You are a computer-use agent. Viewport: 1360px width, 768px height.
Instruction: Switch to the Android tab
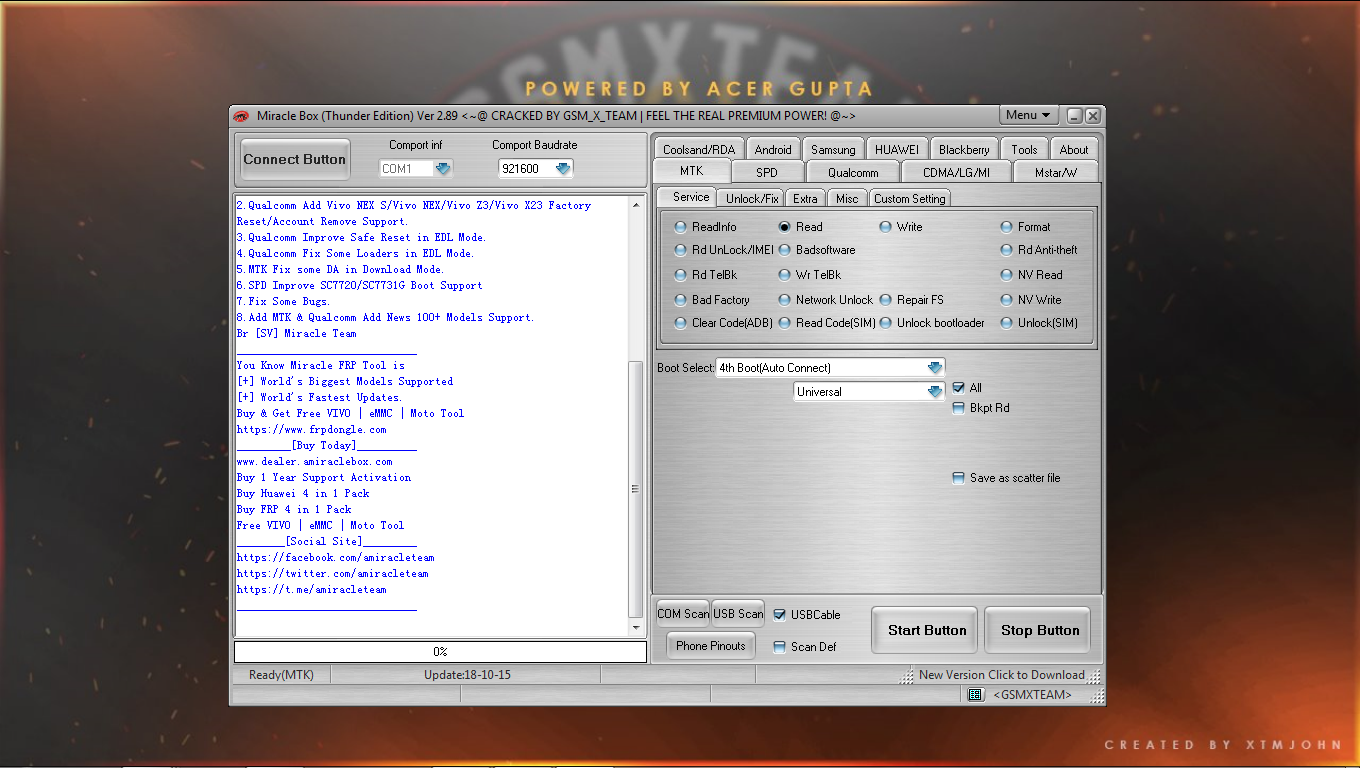click(x=773, y=149)
